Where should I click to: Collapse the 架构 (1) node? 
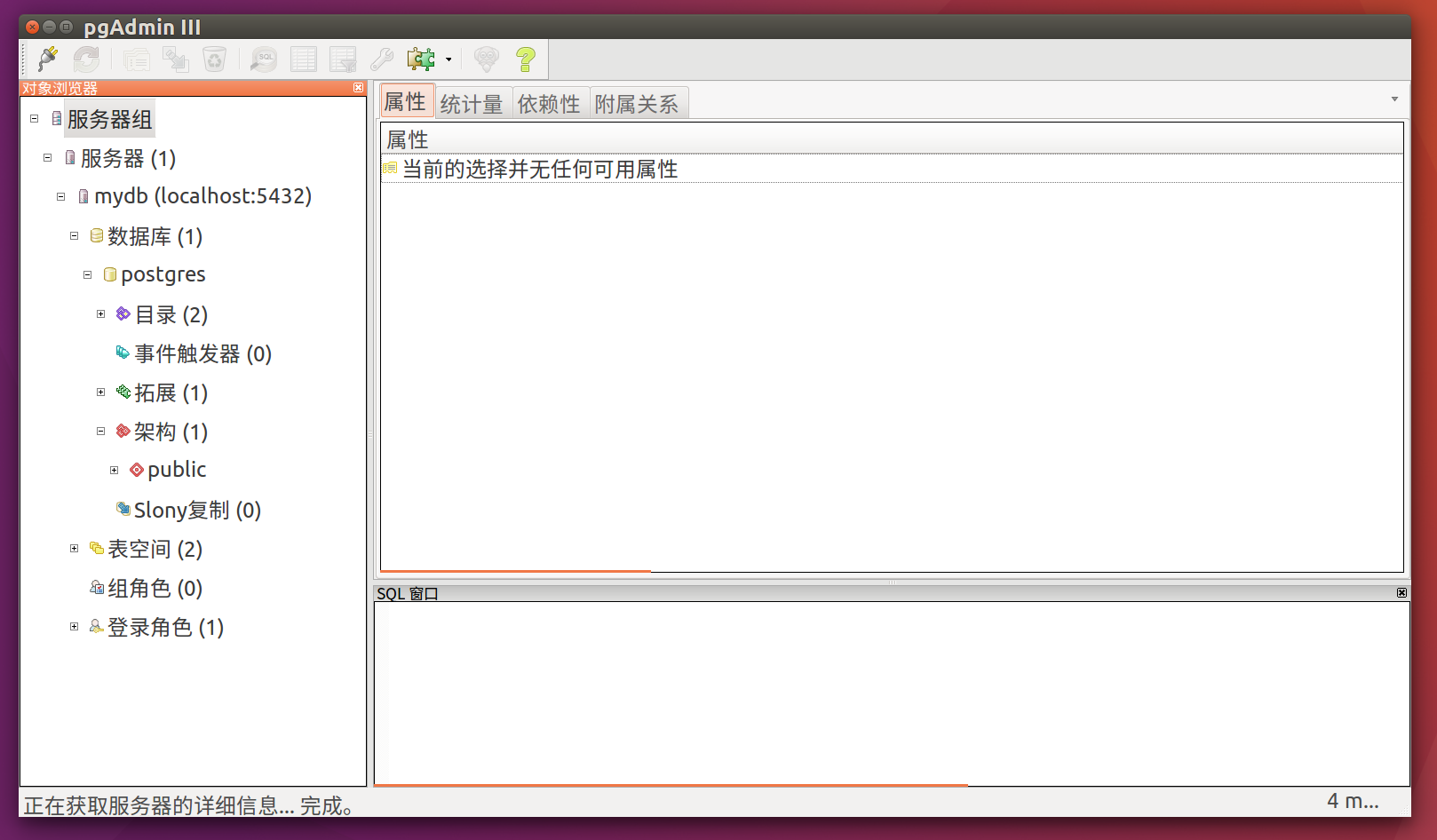(101, 431)
